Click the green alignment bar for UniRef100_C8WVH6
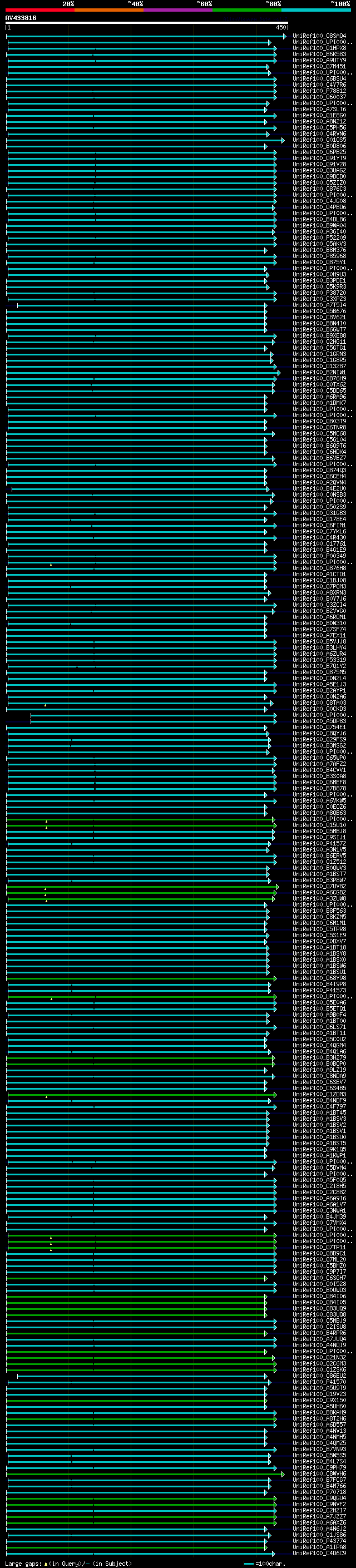Viewport: 356px width, 1568px height. [145, 1473]
